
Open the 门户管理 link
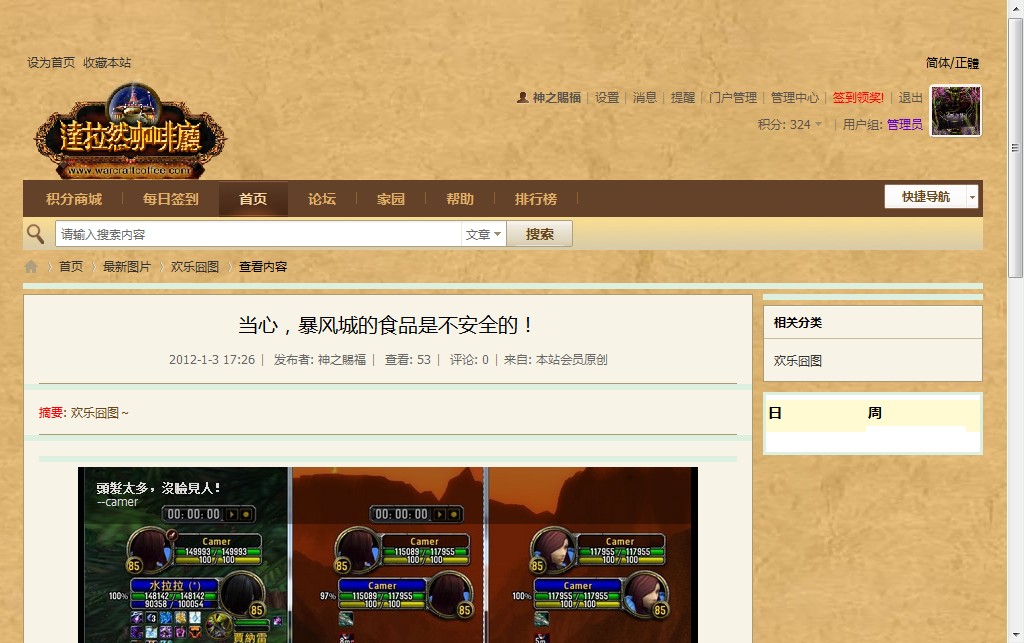(x=733, y=97)
